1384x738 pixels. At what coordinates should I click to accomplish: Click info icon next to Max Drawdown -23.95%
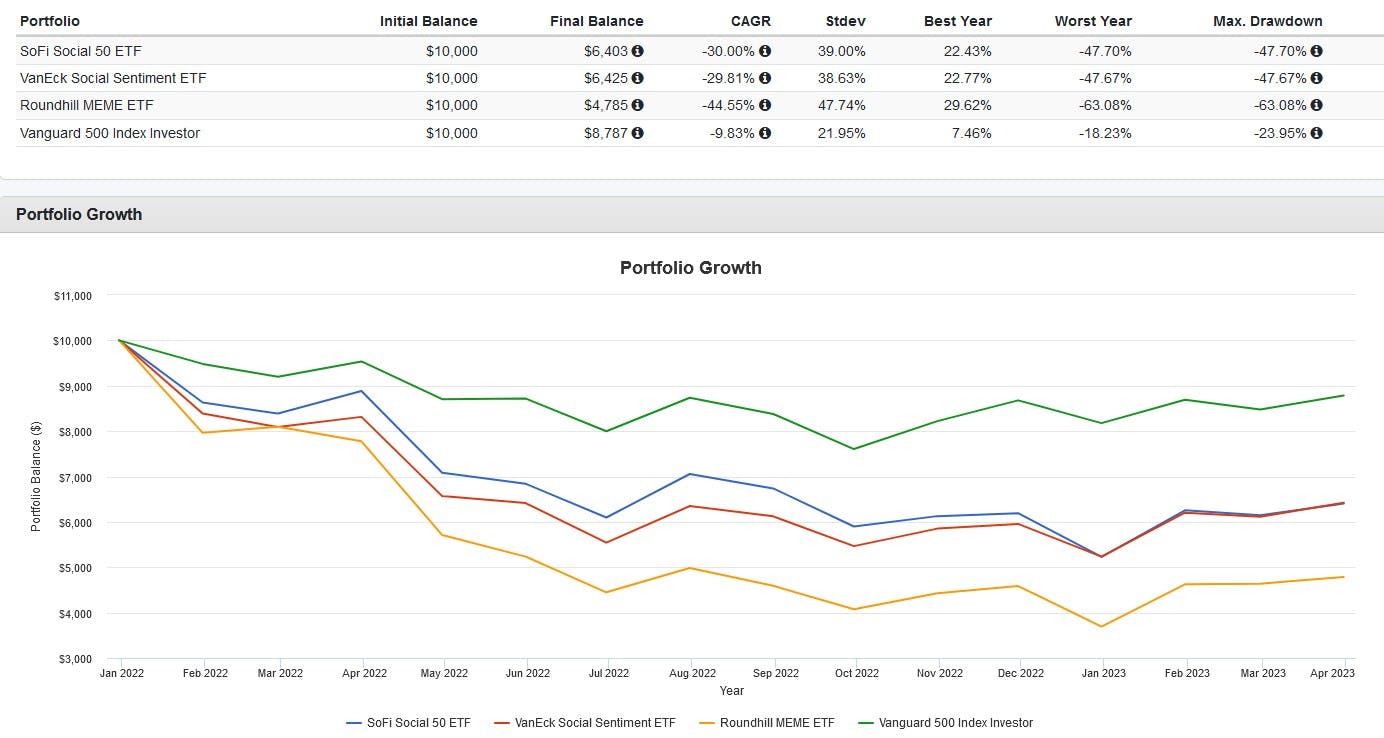pyautogui.click(x=1317, y=133)
